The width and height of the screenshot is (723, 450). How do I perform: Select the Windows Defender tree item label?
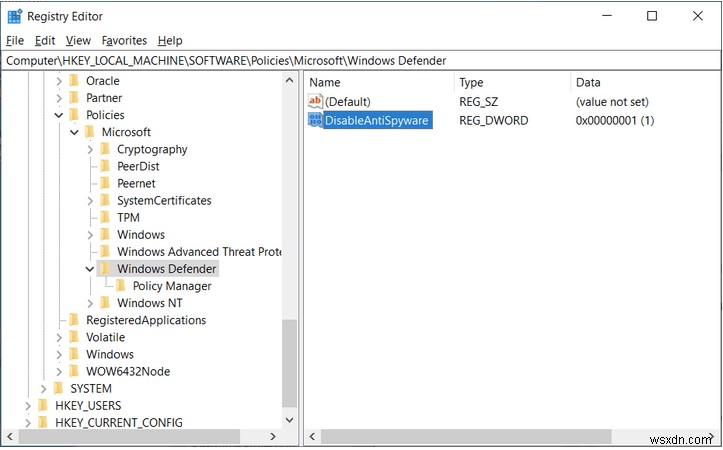pos(166,268)
